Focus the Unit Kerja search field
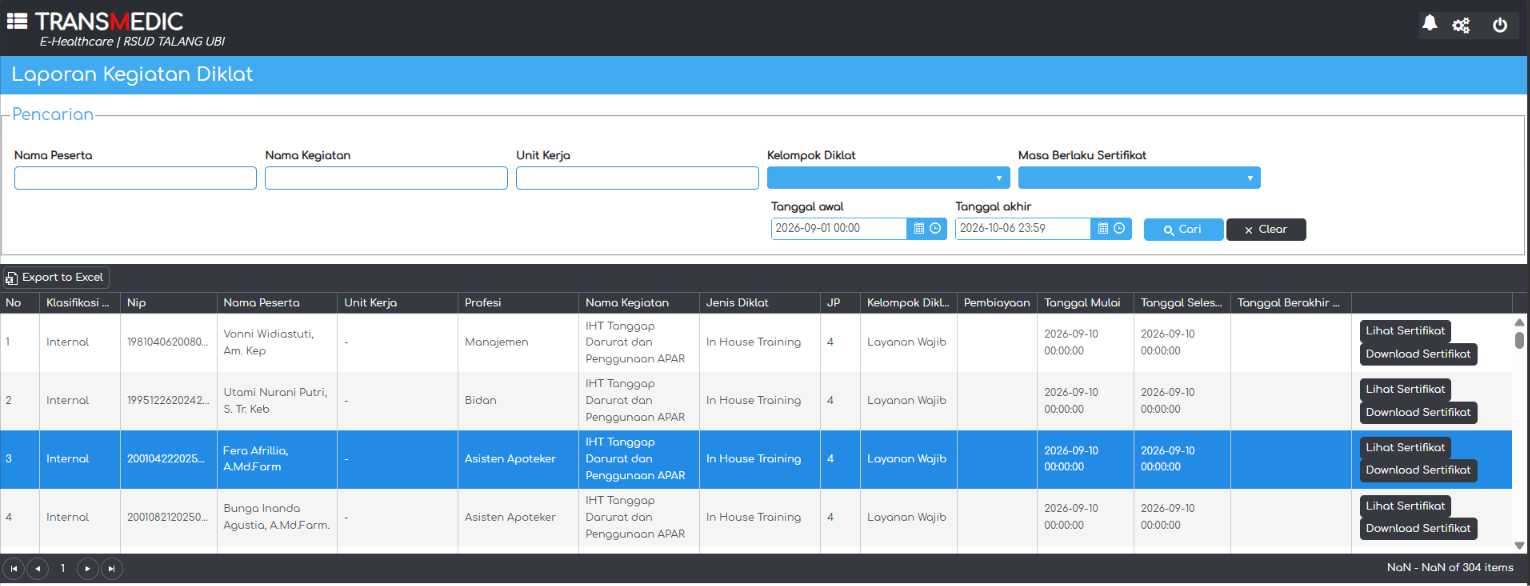1530x586 pixels. click(x=637, y=178)
